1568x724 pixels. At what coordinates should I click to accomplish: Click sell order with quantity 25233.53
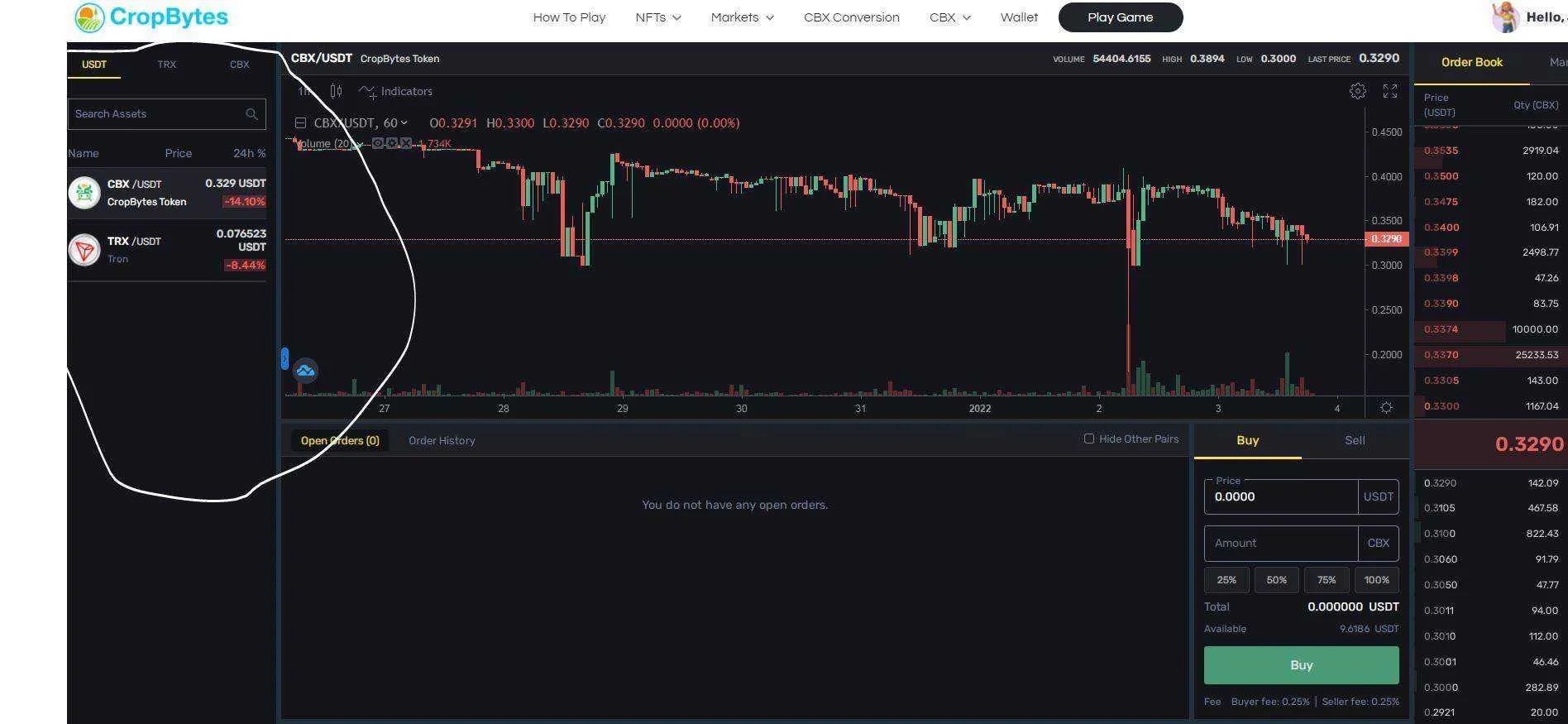pyautogui.click(x=1491, y=355)
